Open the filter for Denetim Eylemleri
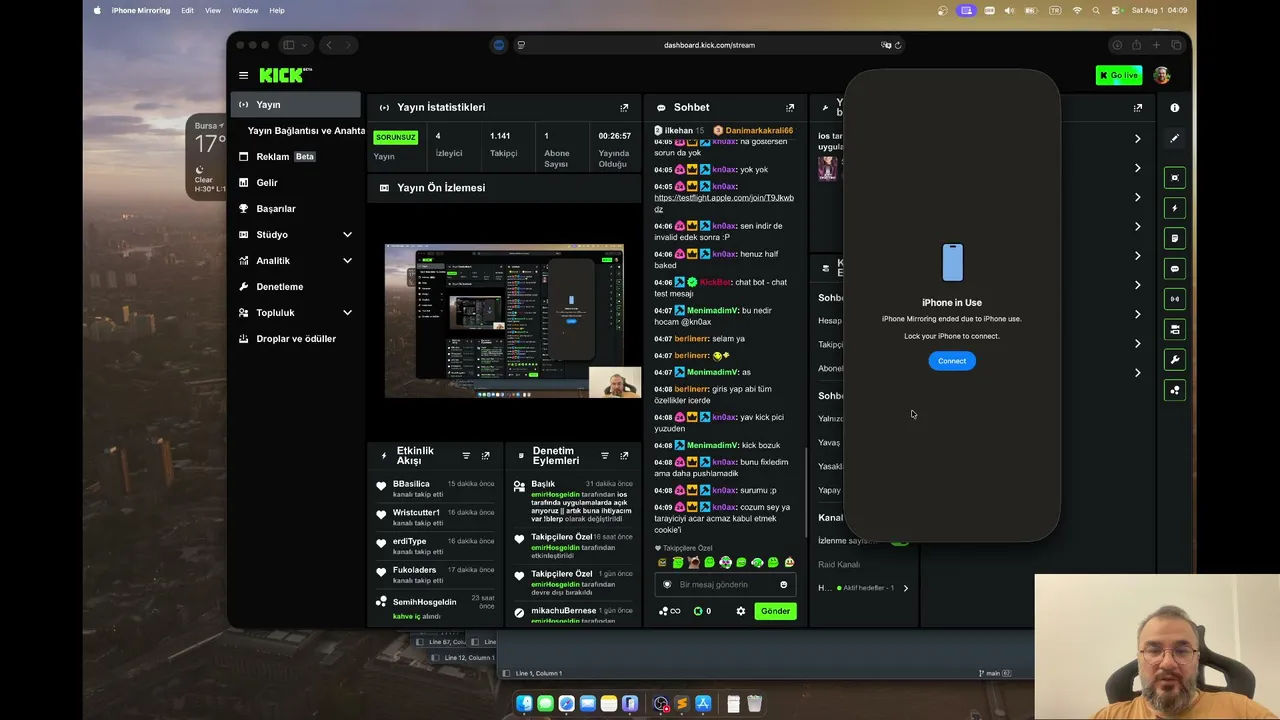This screenshot has height=720, width=1280. point(604,456)
